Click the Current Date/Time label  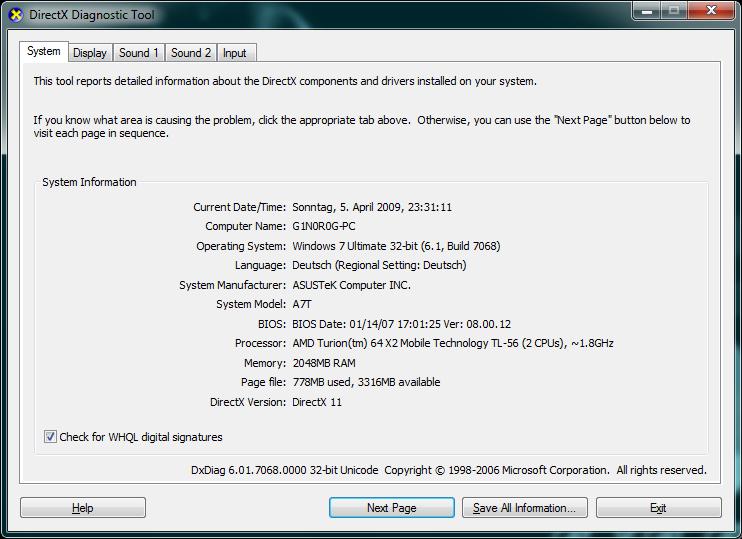click(239, 207)
